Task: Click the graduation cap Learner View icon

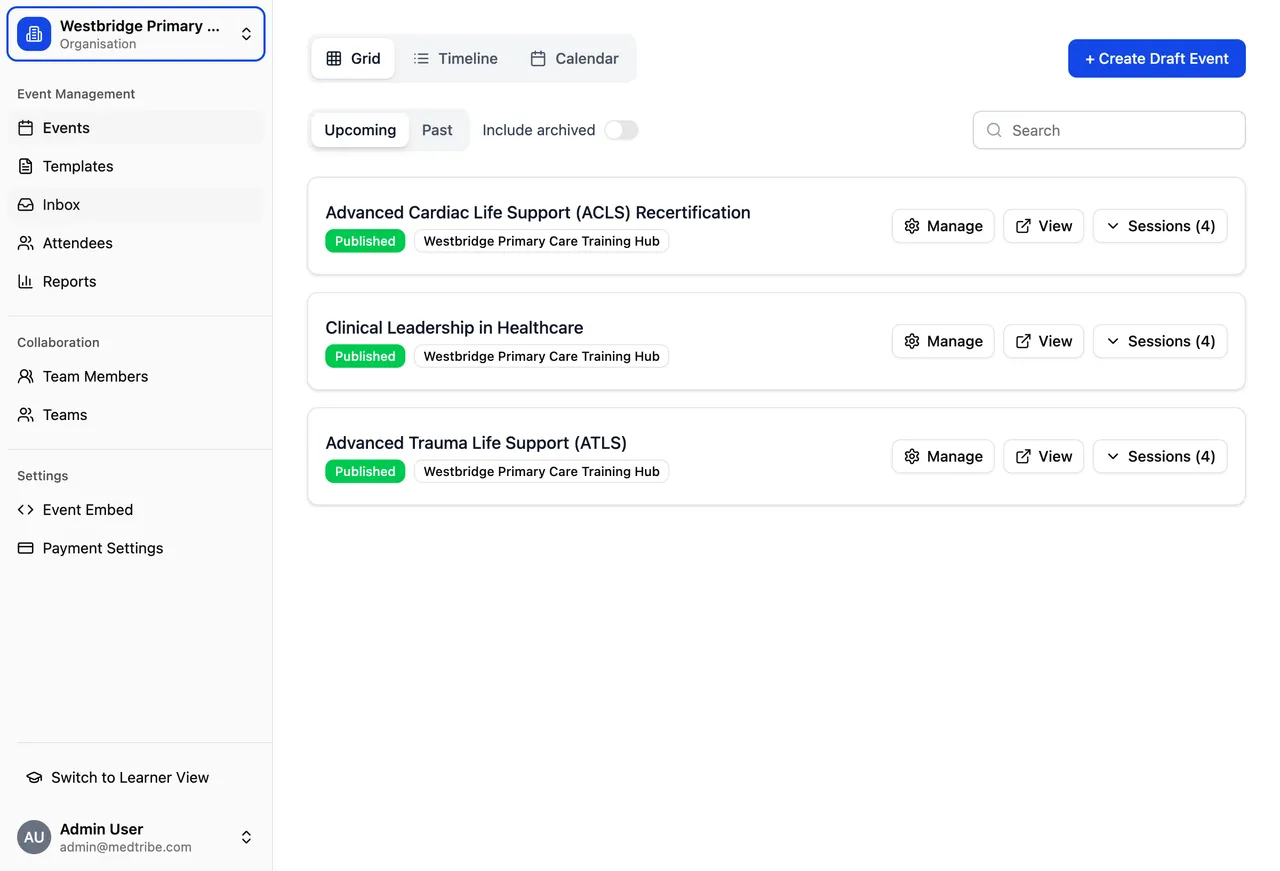Action: tap(34, 778)
